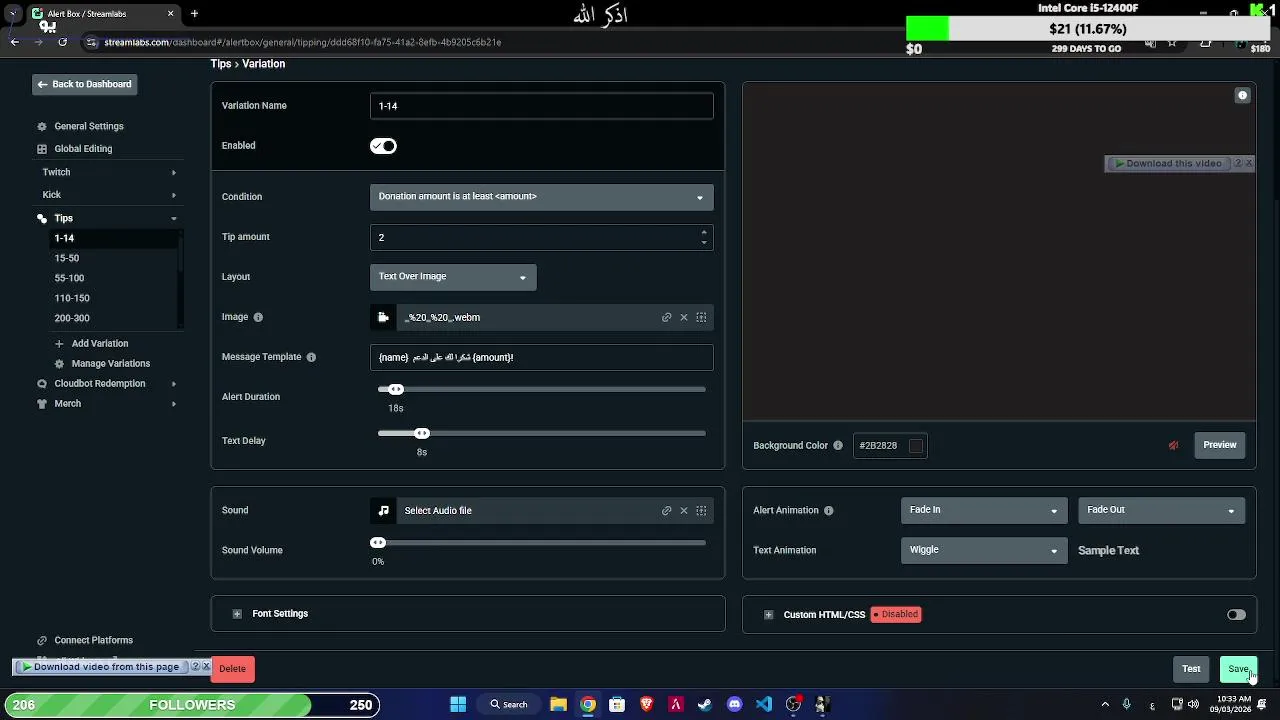Open File Explorer from the taskbar
Screen dimensions: 1280x720
[559, 704]
